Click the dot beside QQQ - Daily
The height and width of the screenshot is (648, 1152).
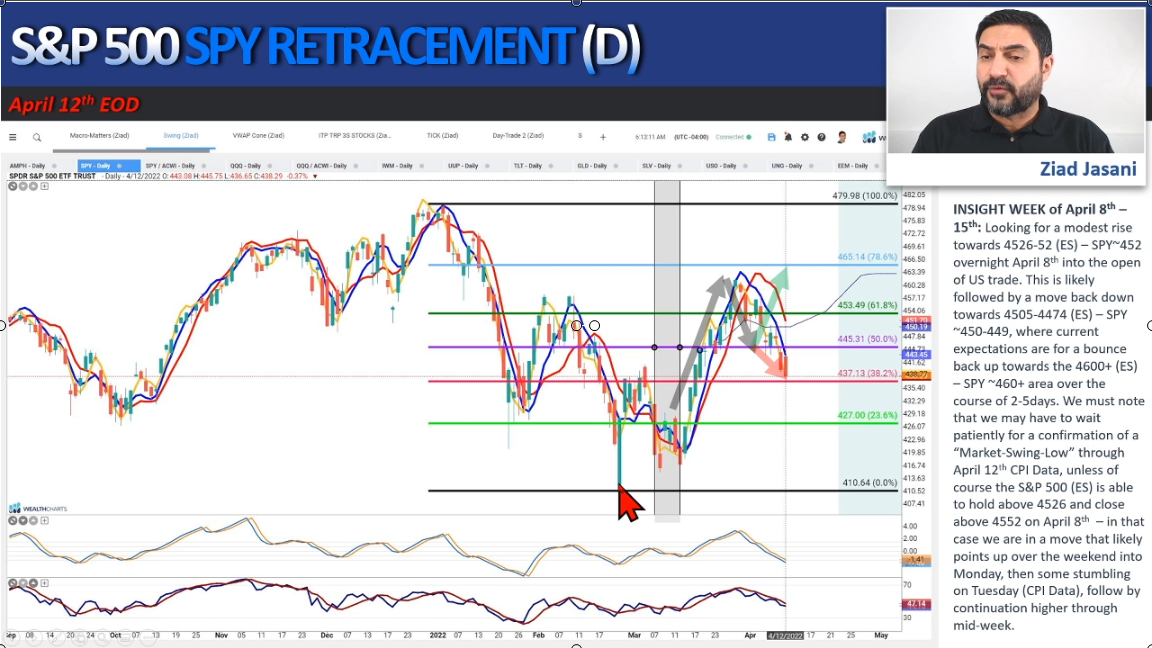pos(270,166)
